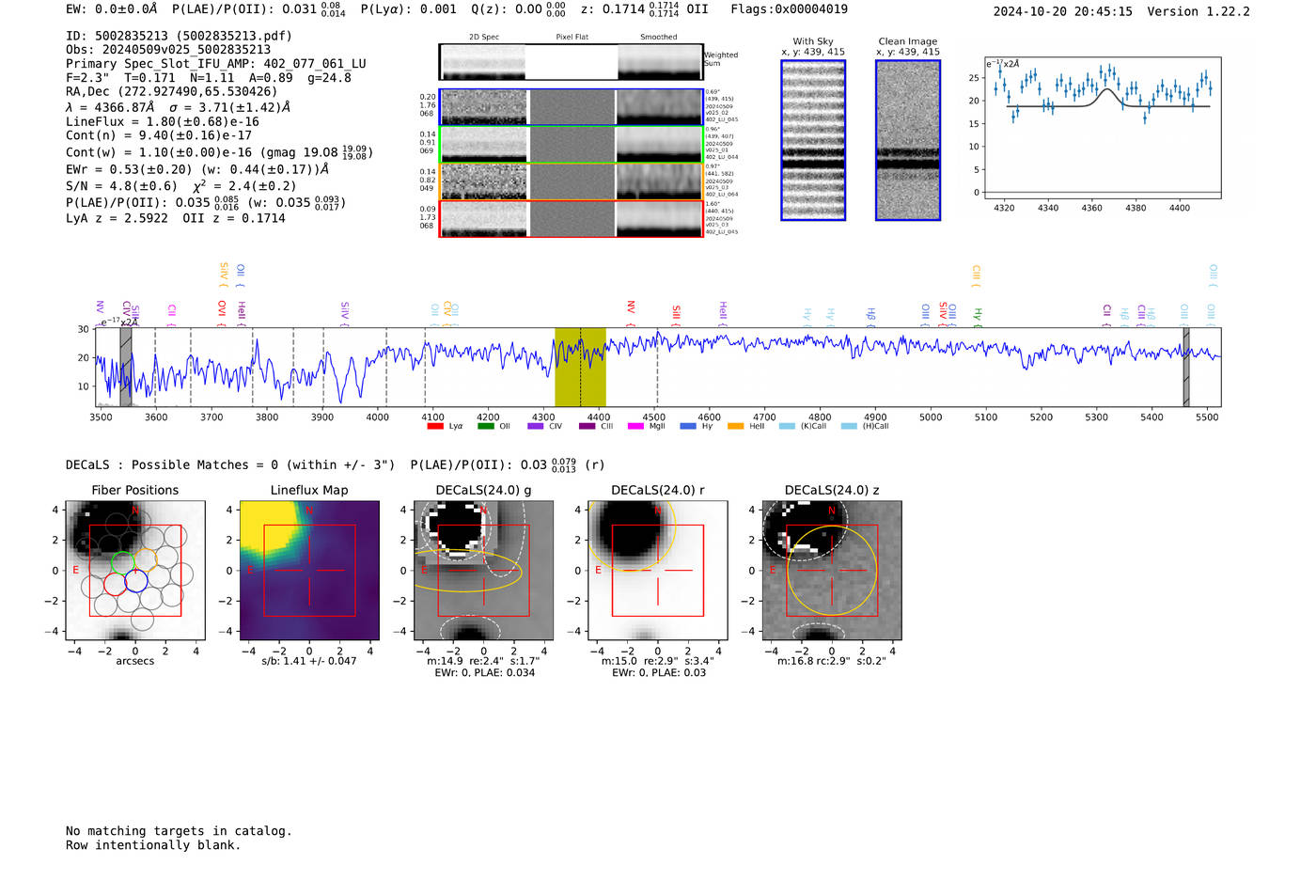Click the MgII magenta legend swatch

pos(635,426)
